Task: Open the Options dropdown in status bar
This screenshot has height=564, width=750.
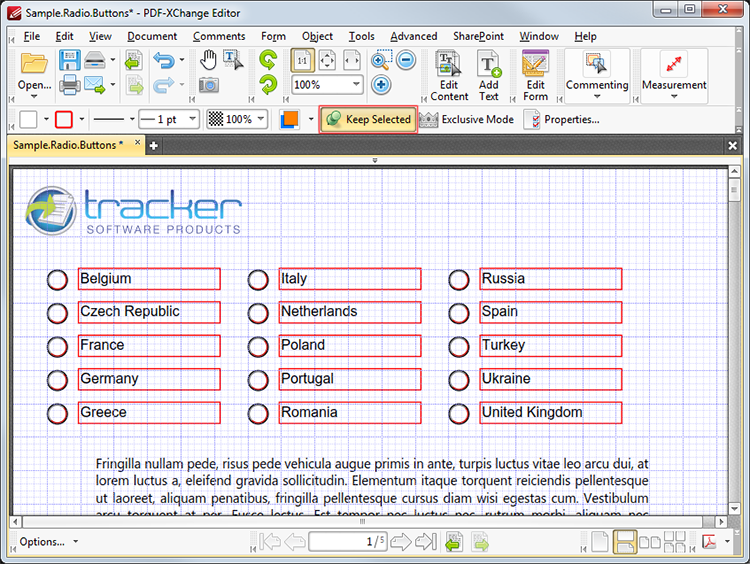Action: (x=47, y=542)
